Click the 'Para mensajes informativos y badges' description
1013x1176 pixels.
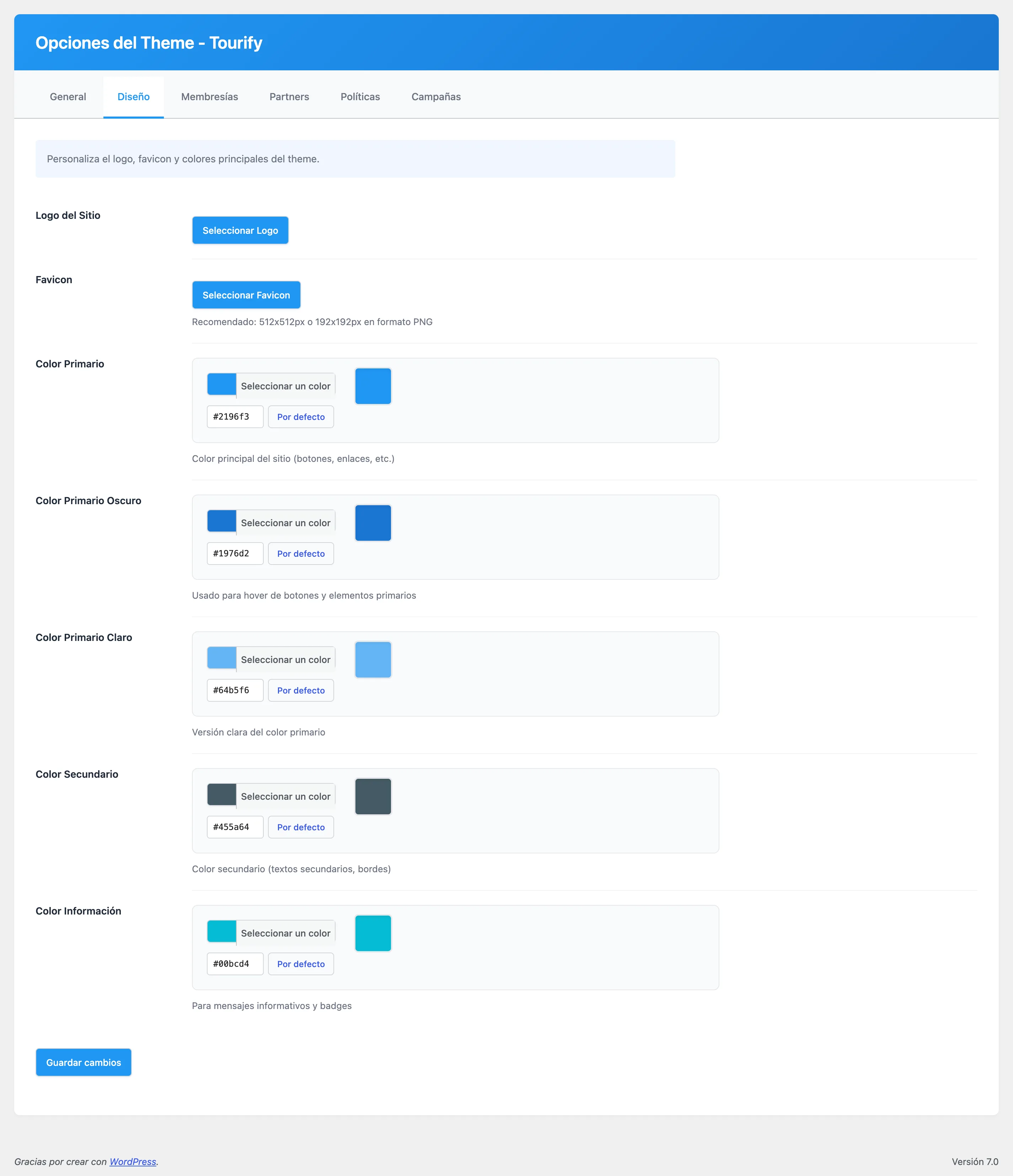[x=272, y=1006]
